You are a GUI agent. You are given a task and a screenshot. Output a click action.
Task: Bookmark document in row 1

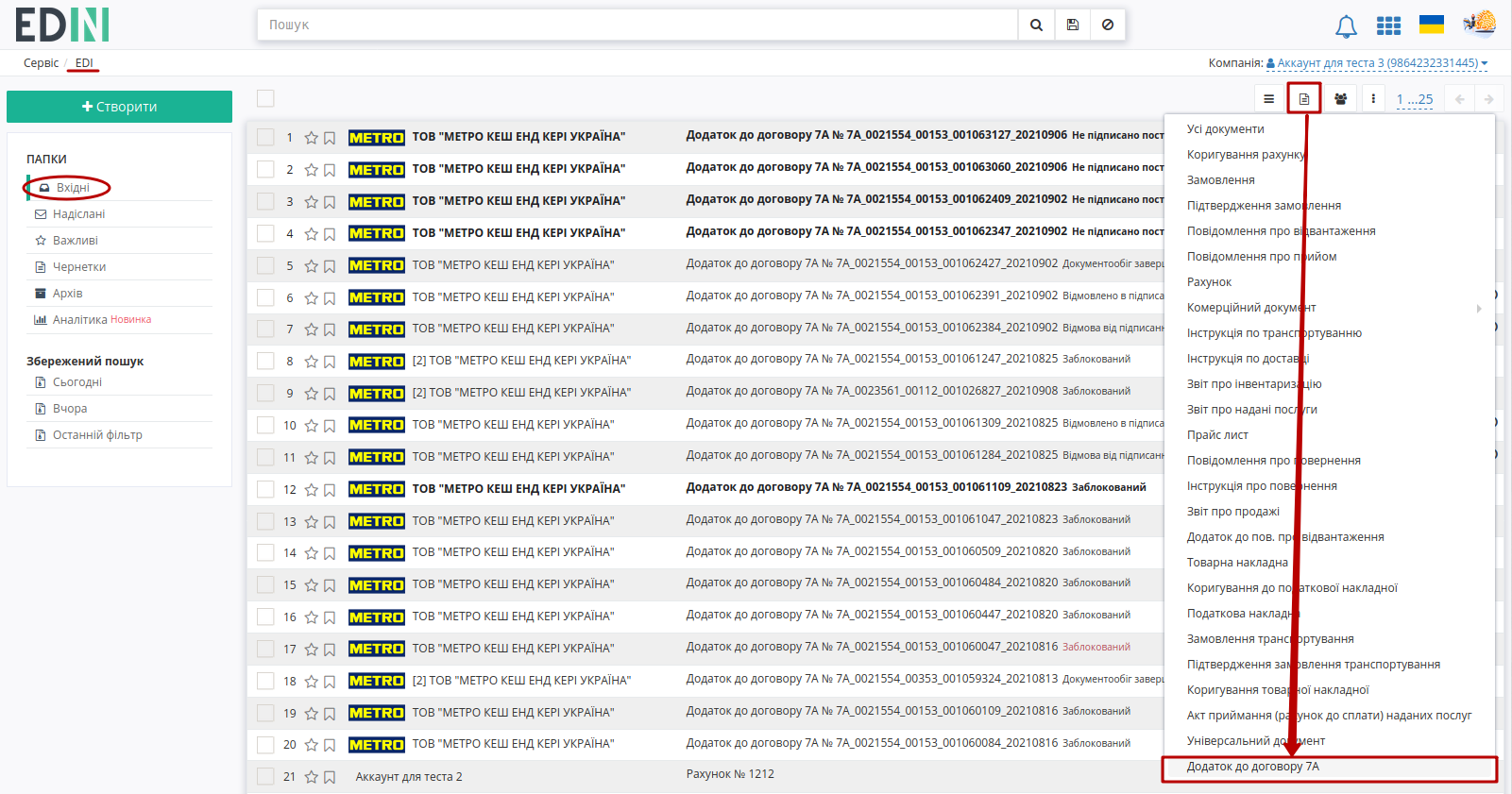click(x=330, y=138)
